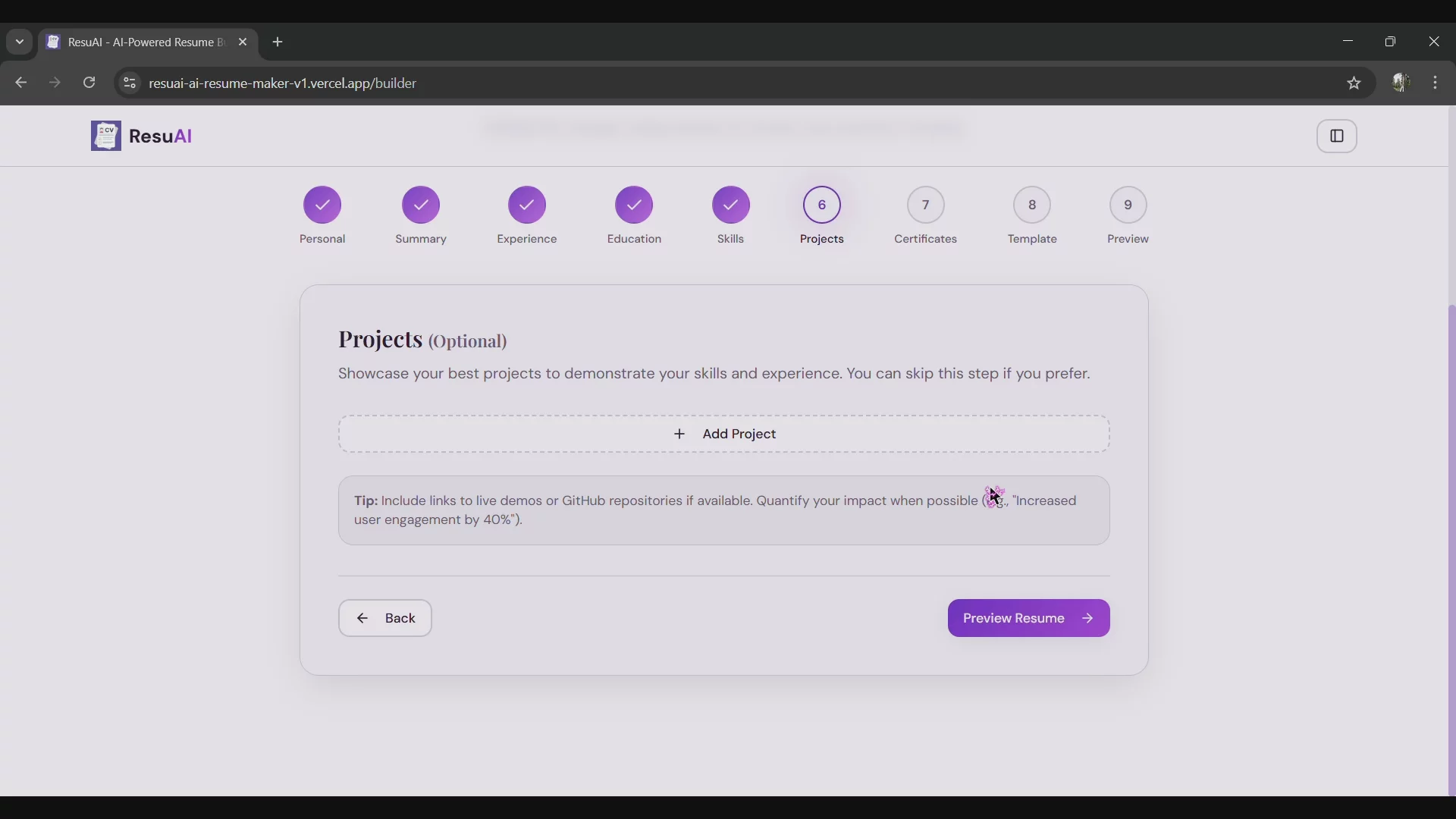Image resolution: width=1456 pixels, height=819 pixels.
Task: Open the Skills step
Action: point(730,205)
